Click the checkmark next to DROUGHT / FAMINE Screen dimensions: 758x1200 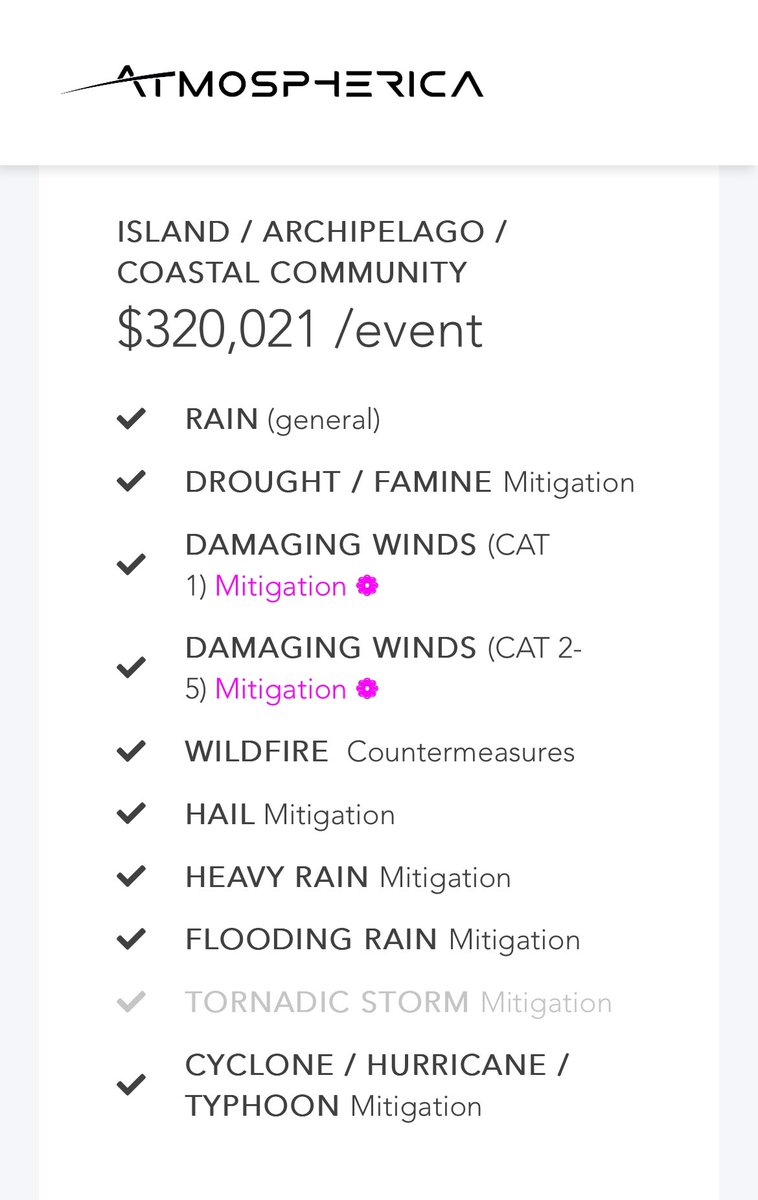131,482
